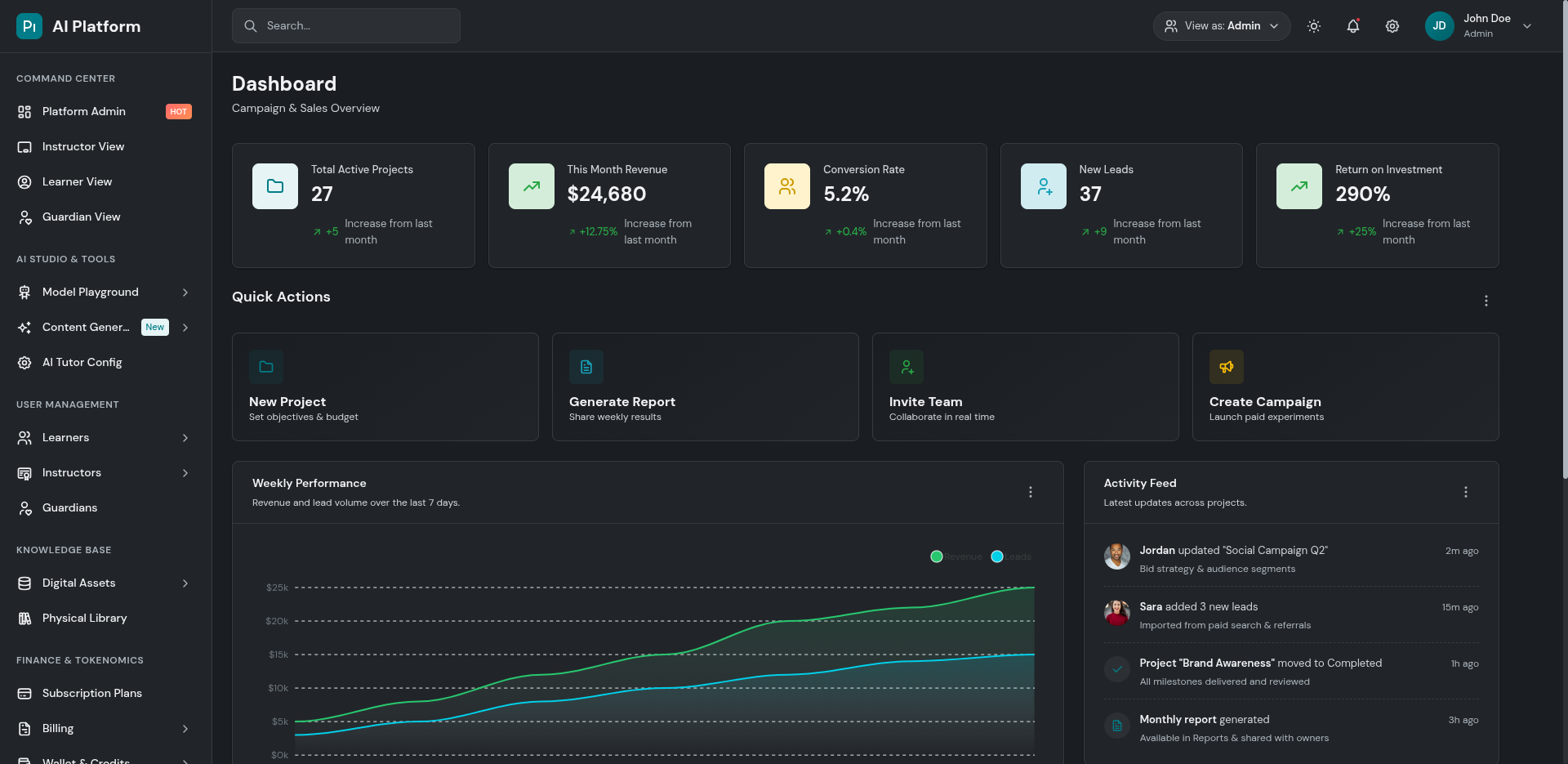The image size is (1568, 764).
Task: Click the Generate Report quick action
Action: (x=705, y=386)
